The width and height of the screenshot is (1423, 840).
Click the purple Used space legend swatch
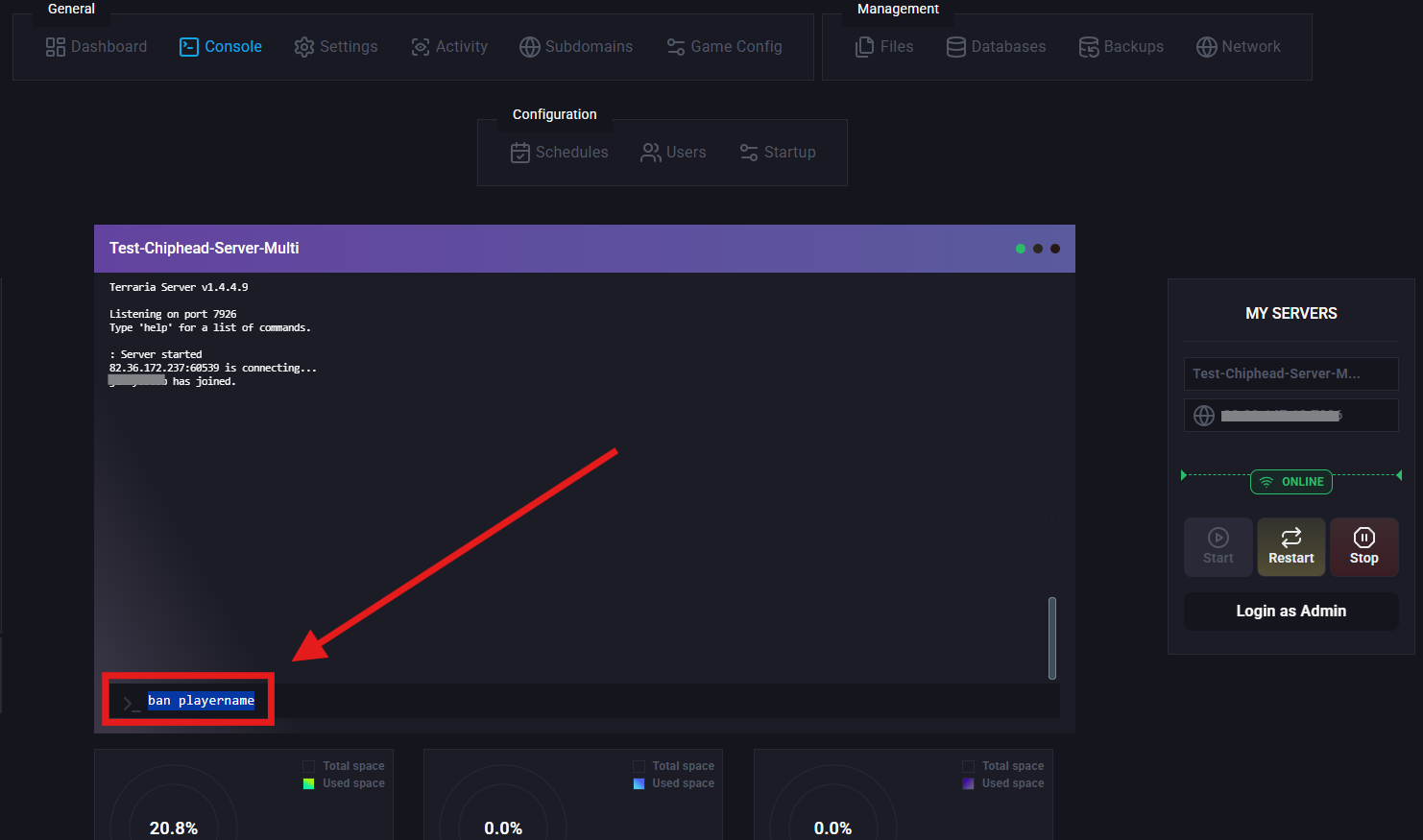[968, 783]
